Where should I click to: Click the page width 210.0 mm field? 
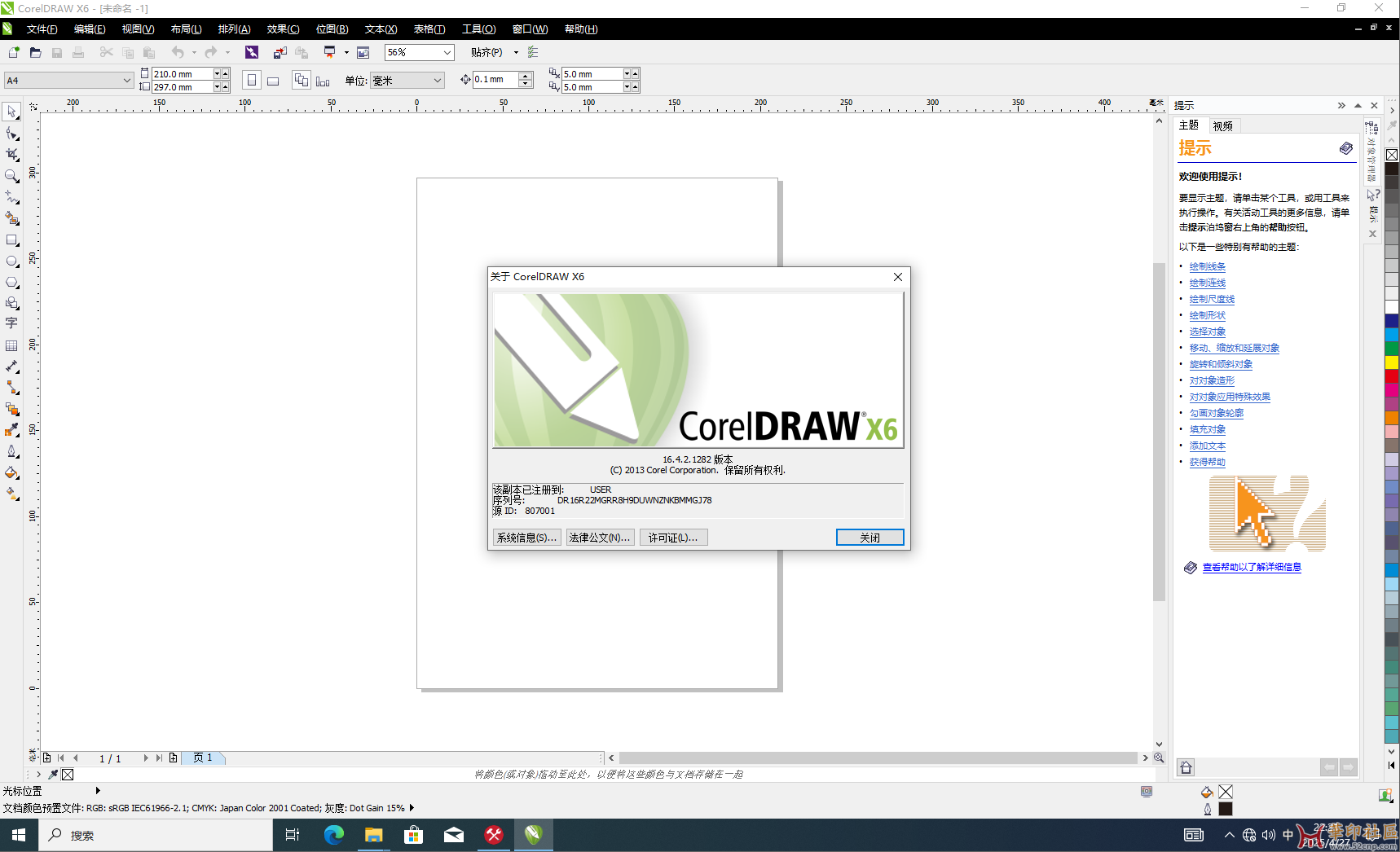point(182,74)
